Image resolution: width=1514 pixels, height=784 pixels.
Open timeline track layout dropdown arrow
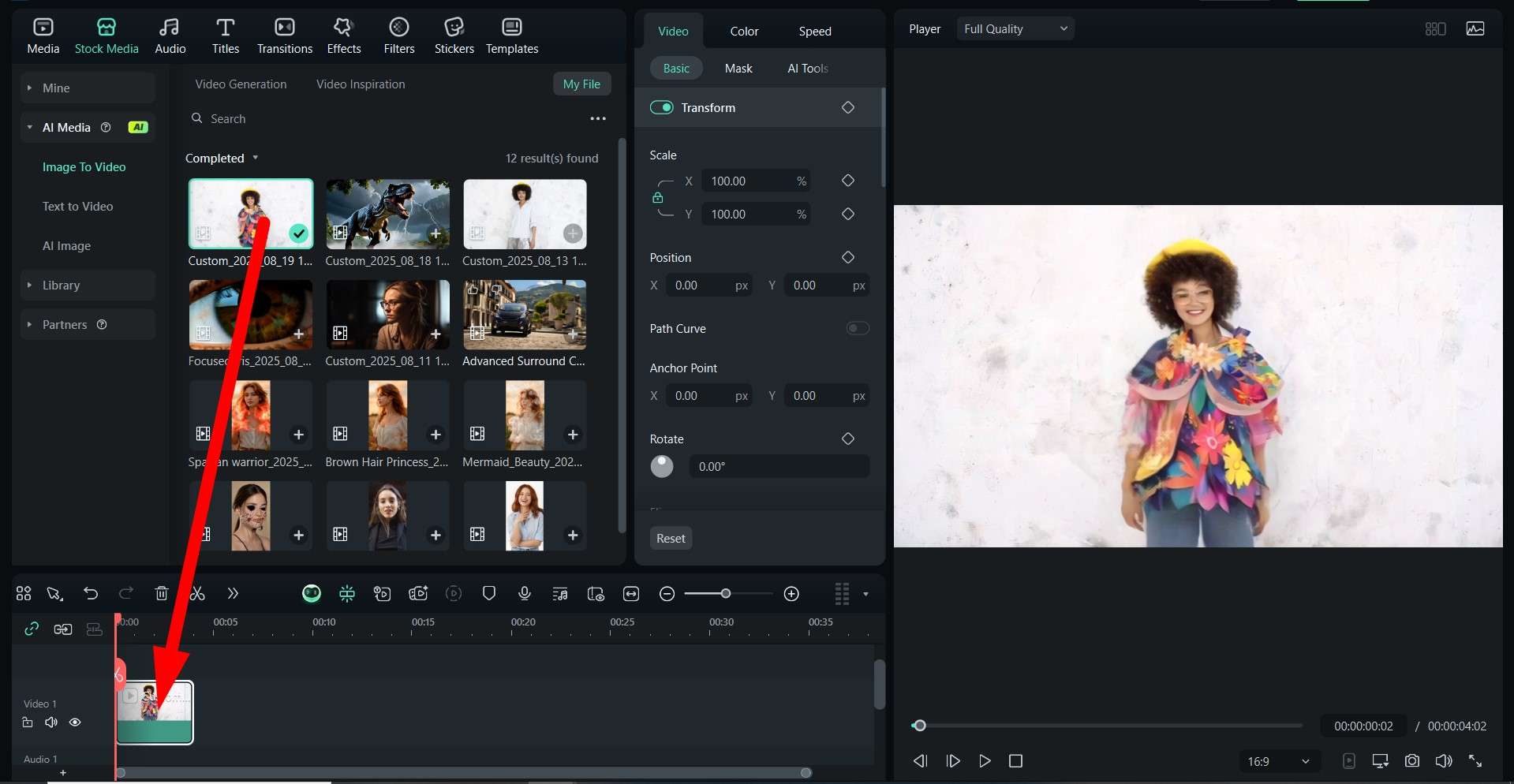click(x=865, y=594)
